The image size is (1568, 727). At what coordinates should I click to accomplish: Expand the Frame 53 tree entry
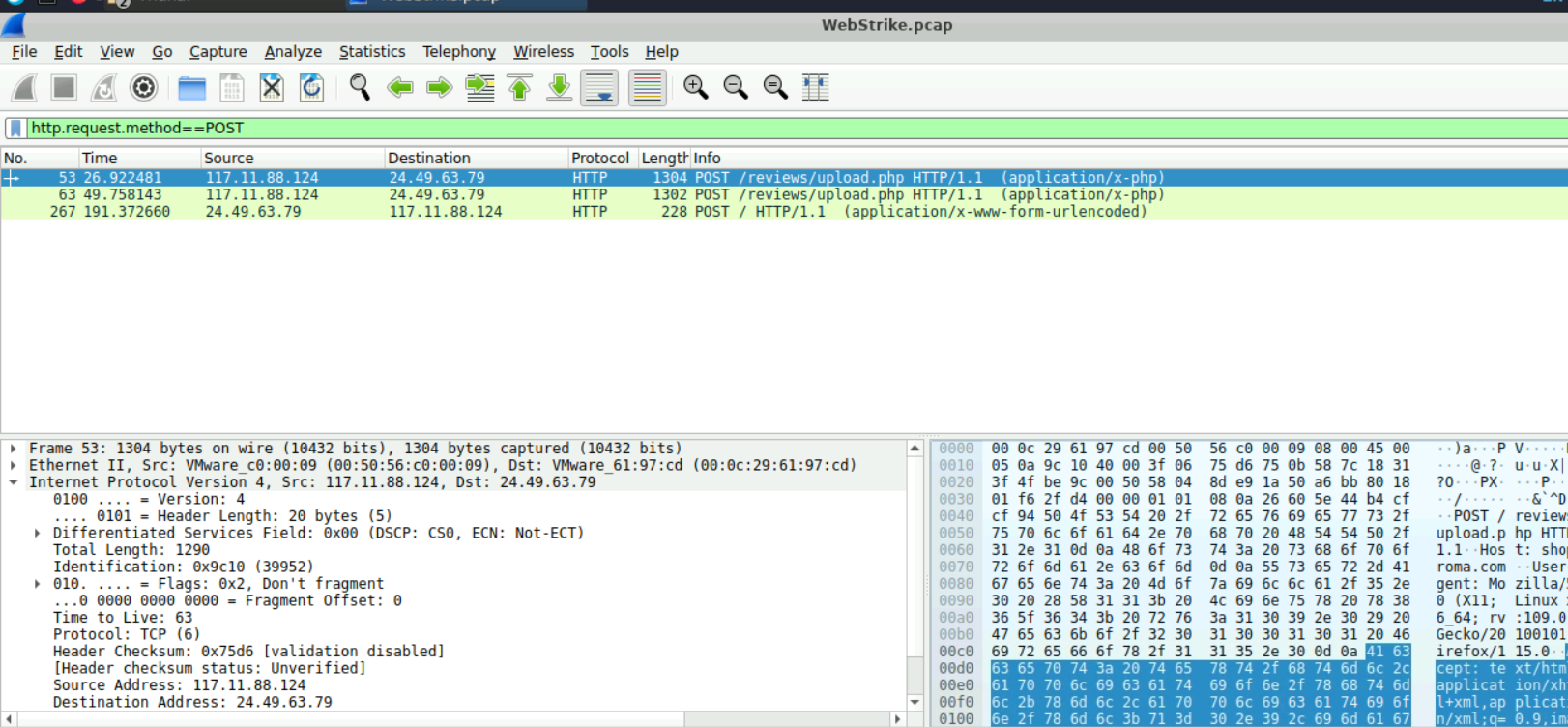14,449
